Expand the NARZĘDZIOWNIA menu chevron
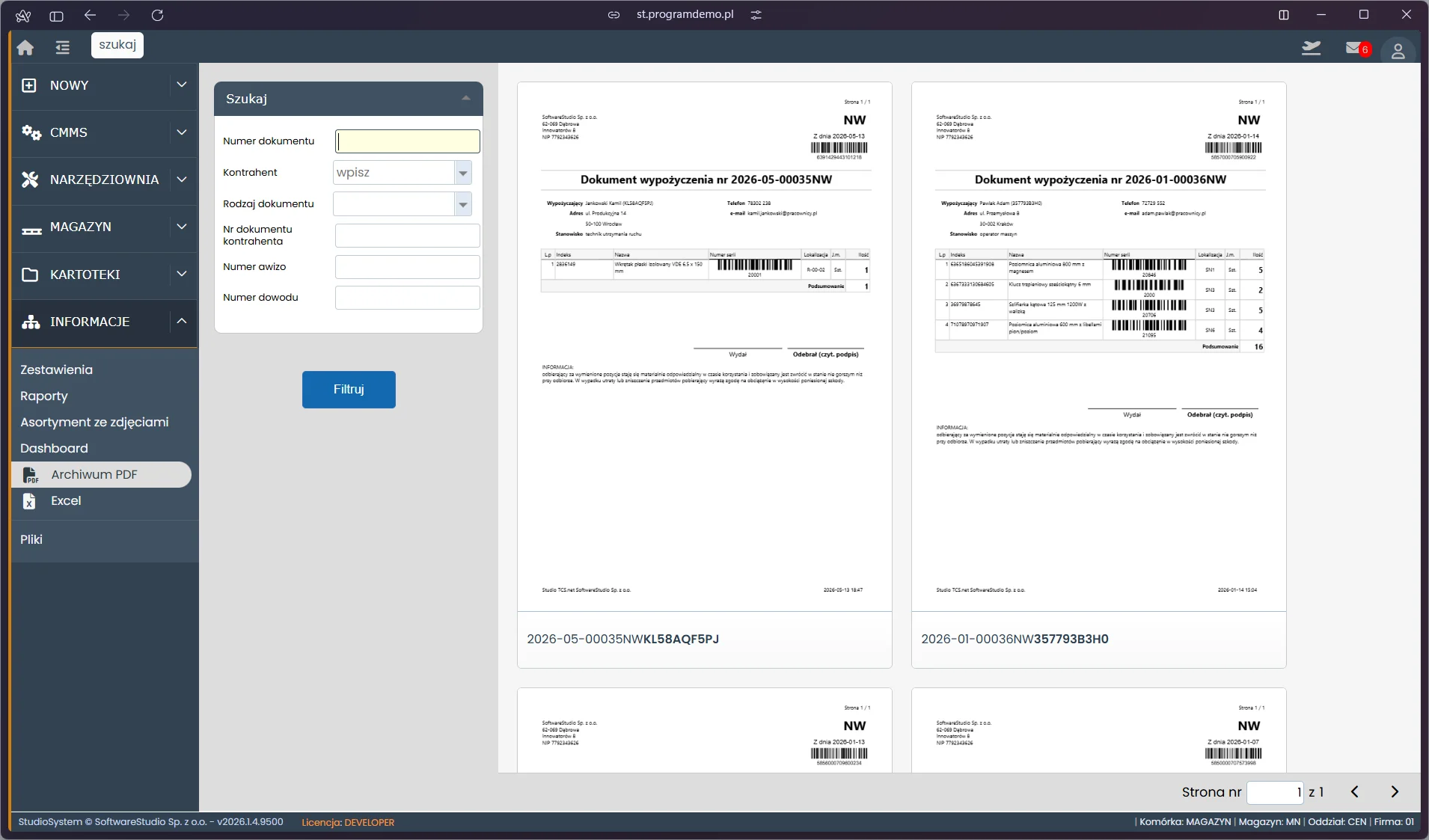This screenshot has height=840, width=1429. pyautogui.click(x=182, y=180)
